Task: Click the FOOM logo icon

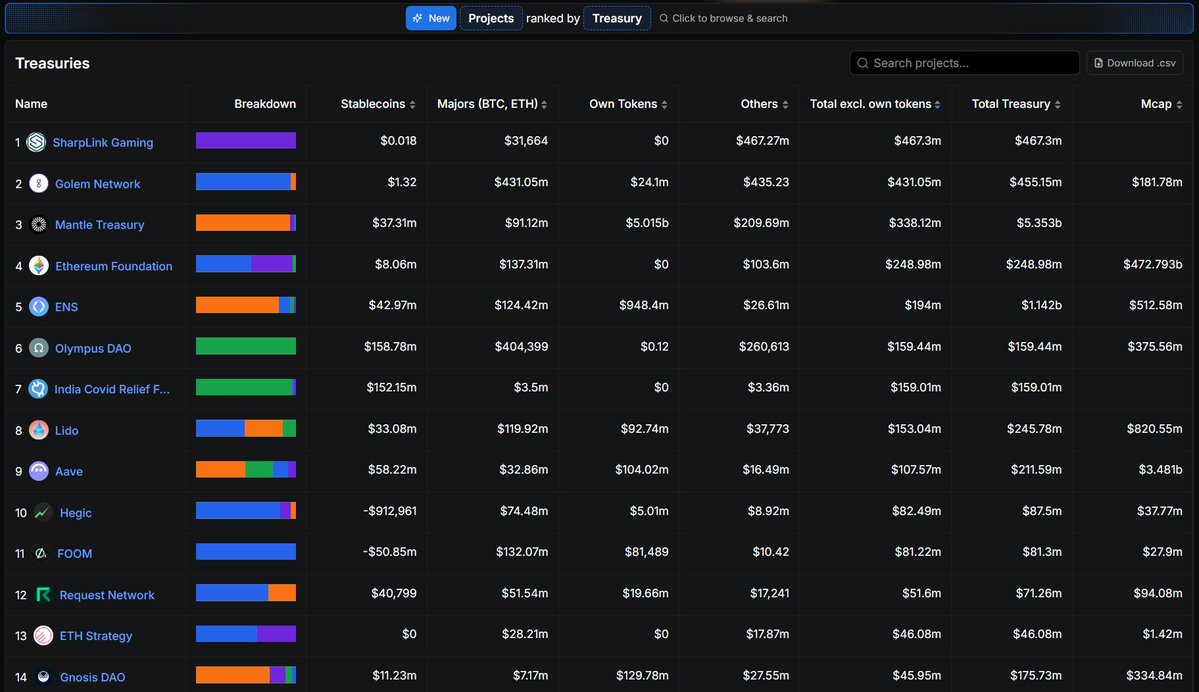Action: pos(41,554)
